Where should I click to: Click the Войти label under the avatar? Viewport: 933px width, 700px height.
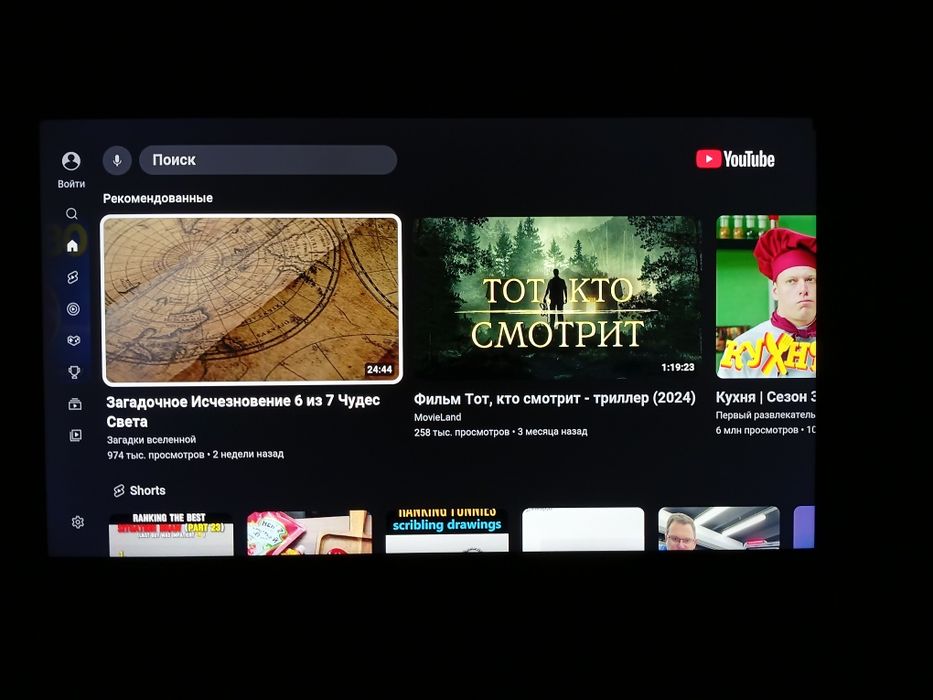tap(71, 184)
